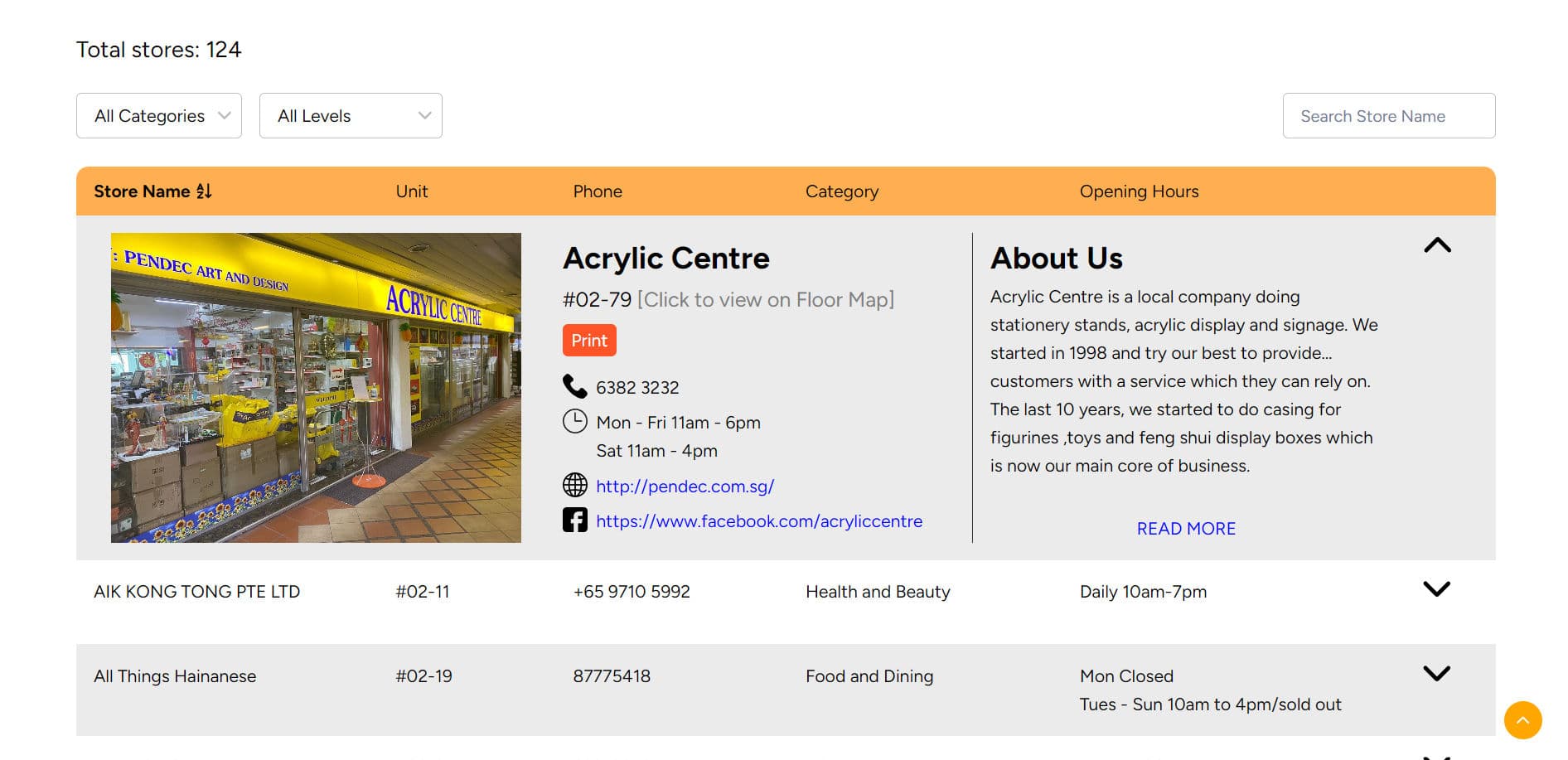Open the http://pendec.com.sg/ website link
The width and height of the screenshot is (1568, 760).
(685, 486)
